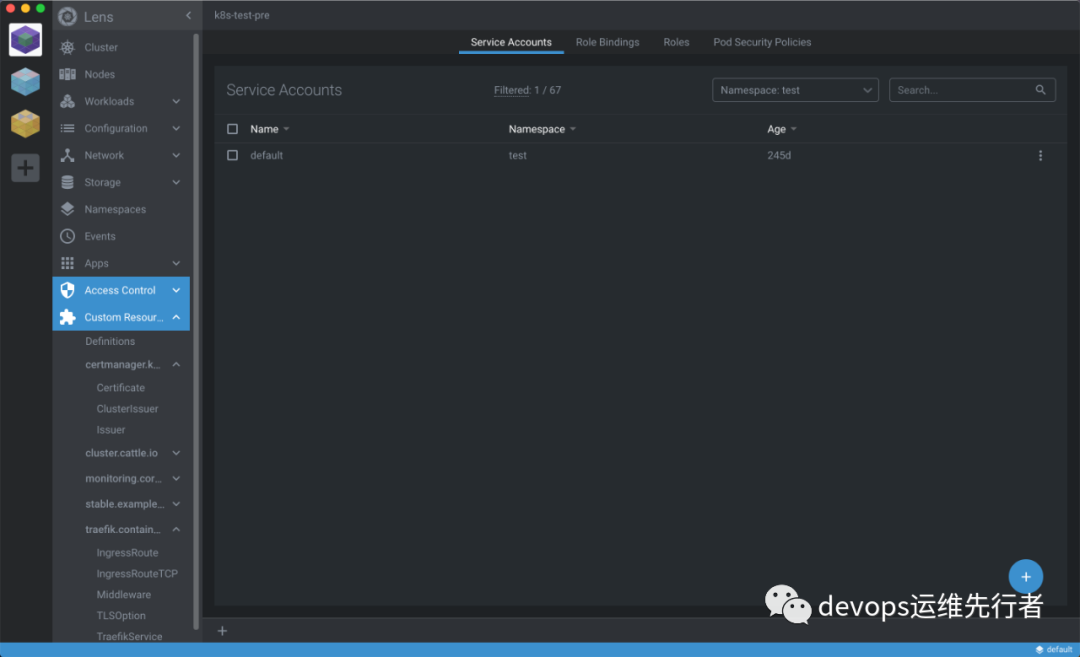Open the Namespace: test dropdown
Image resolution: width=1080 pixels, height=657 pixels.
(795, 90)
